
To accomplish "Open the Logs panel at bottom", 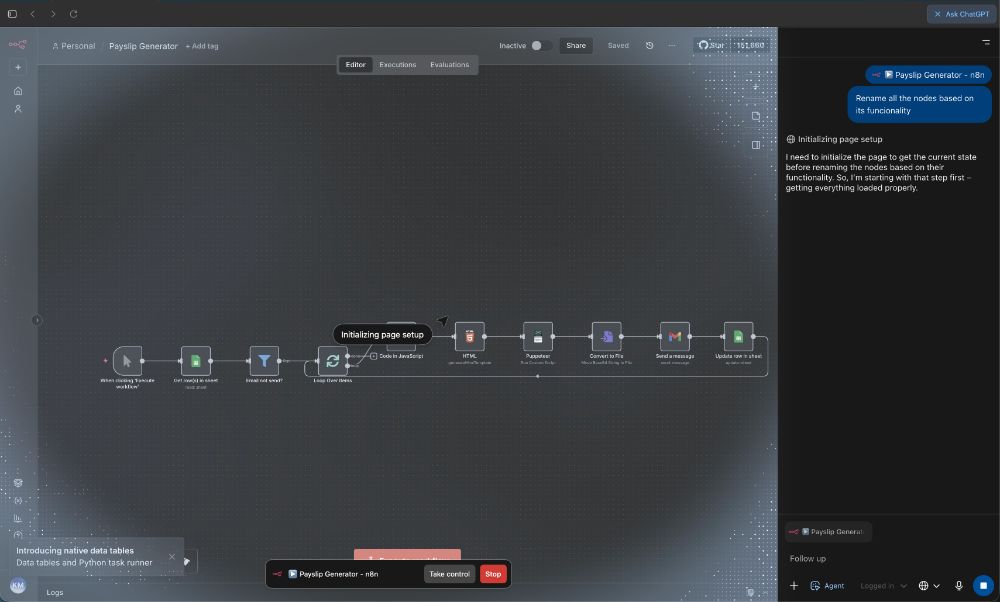I will click(x=55, y=592).
